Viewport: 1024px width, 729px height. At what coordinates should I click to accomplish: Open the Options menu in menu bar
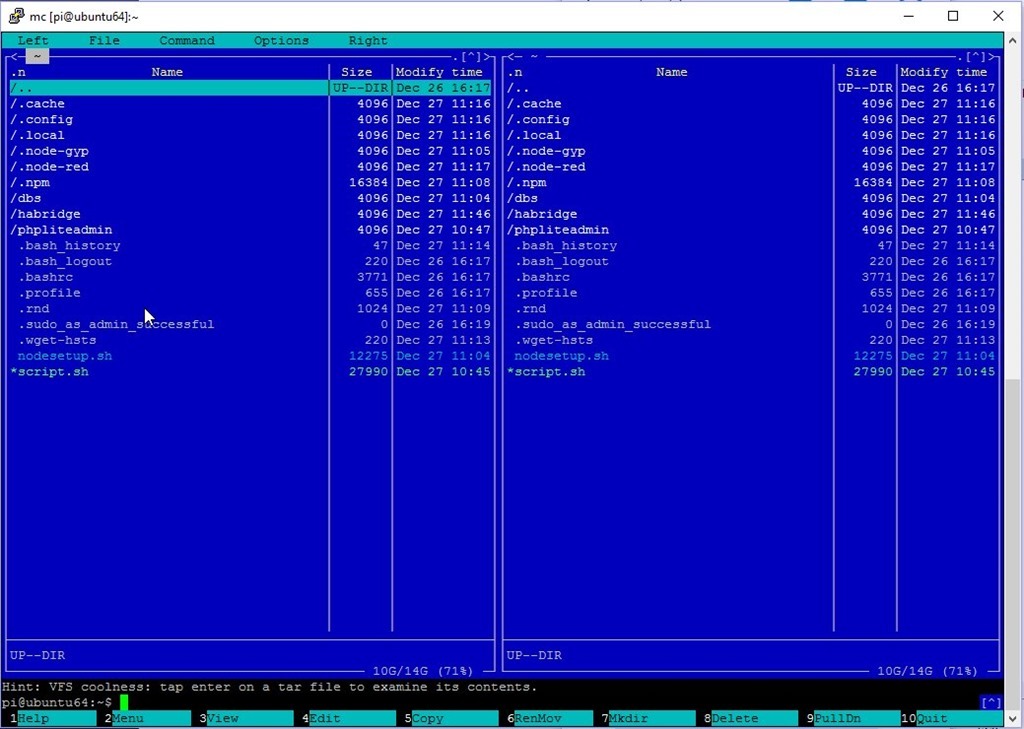point(281,41)
